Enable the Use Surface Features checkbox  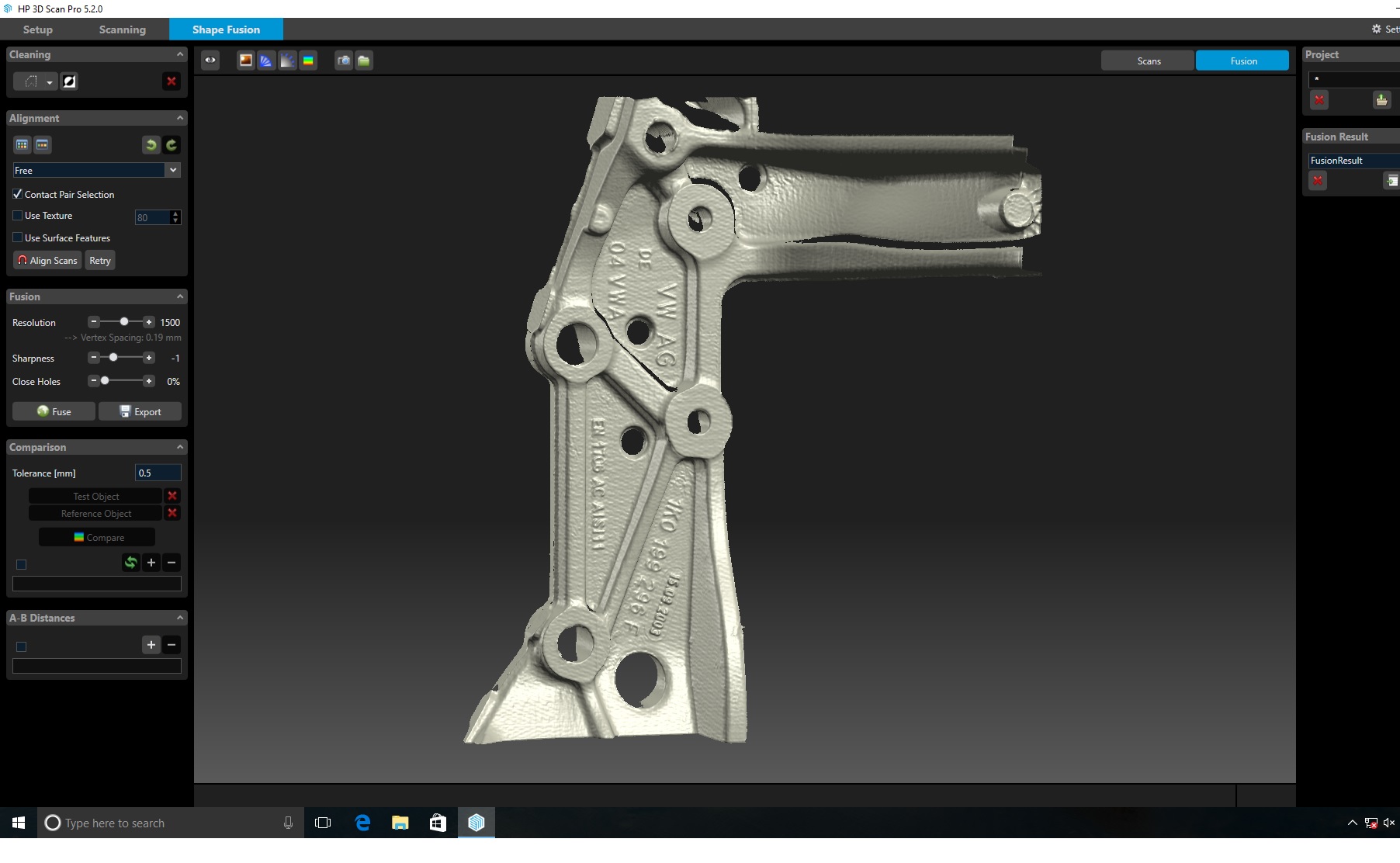pos(17,237)
